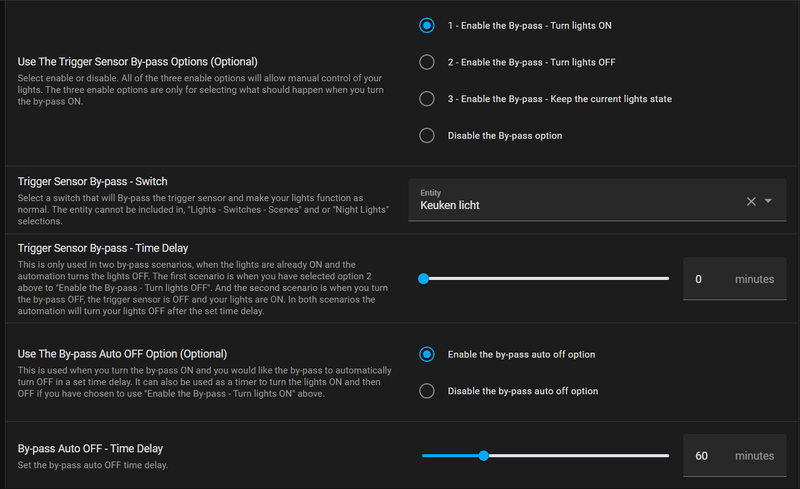Click the 'Enable the by-pass auto off option' label

(x=522, y=354)
